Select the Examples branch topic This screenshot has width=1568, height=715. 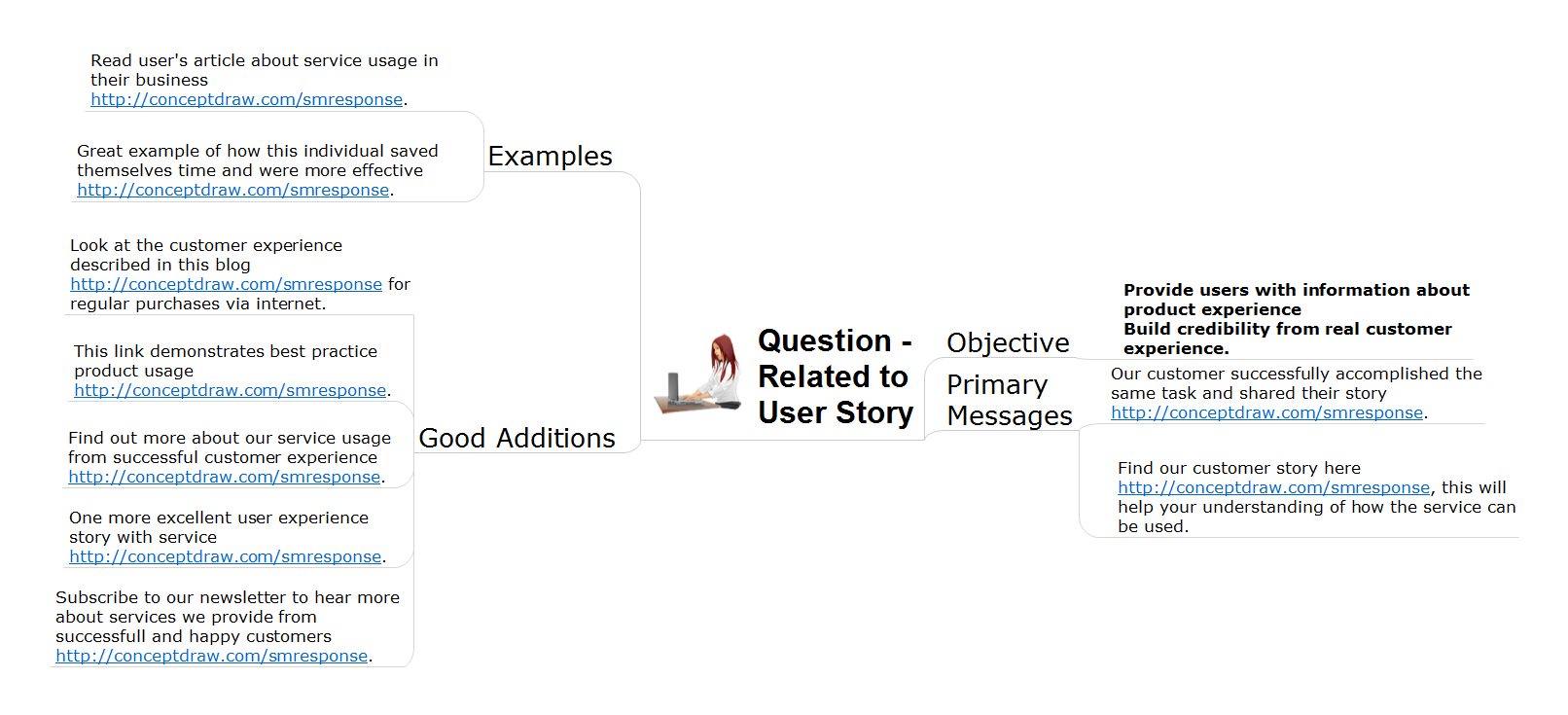coord(550,157)
